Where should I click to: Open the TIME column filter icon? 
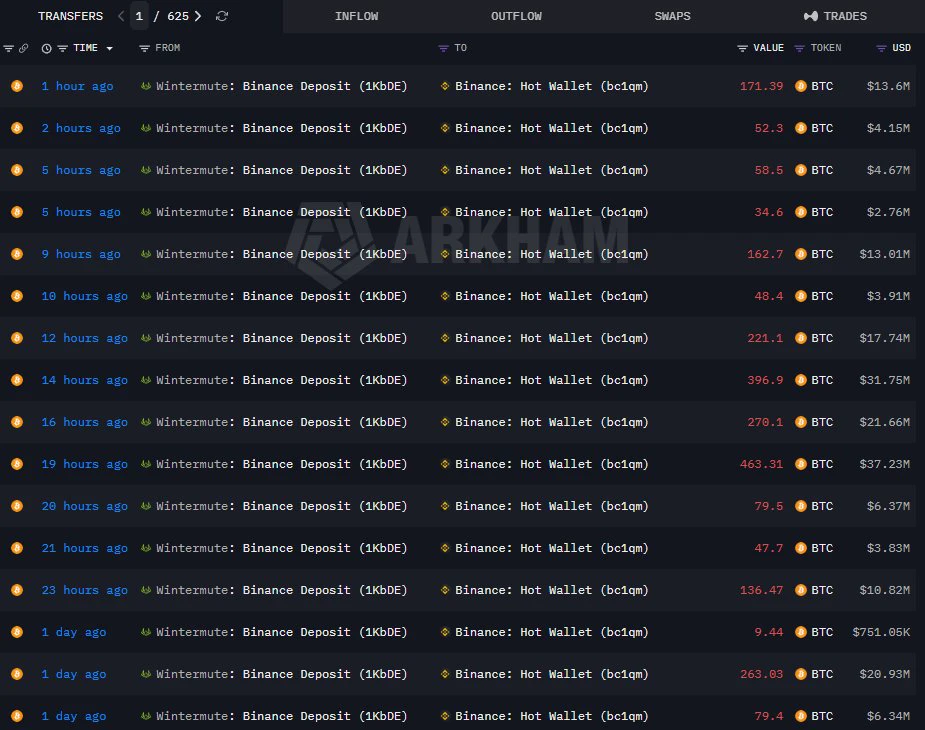(x=63, y=48)
